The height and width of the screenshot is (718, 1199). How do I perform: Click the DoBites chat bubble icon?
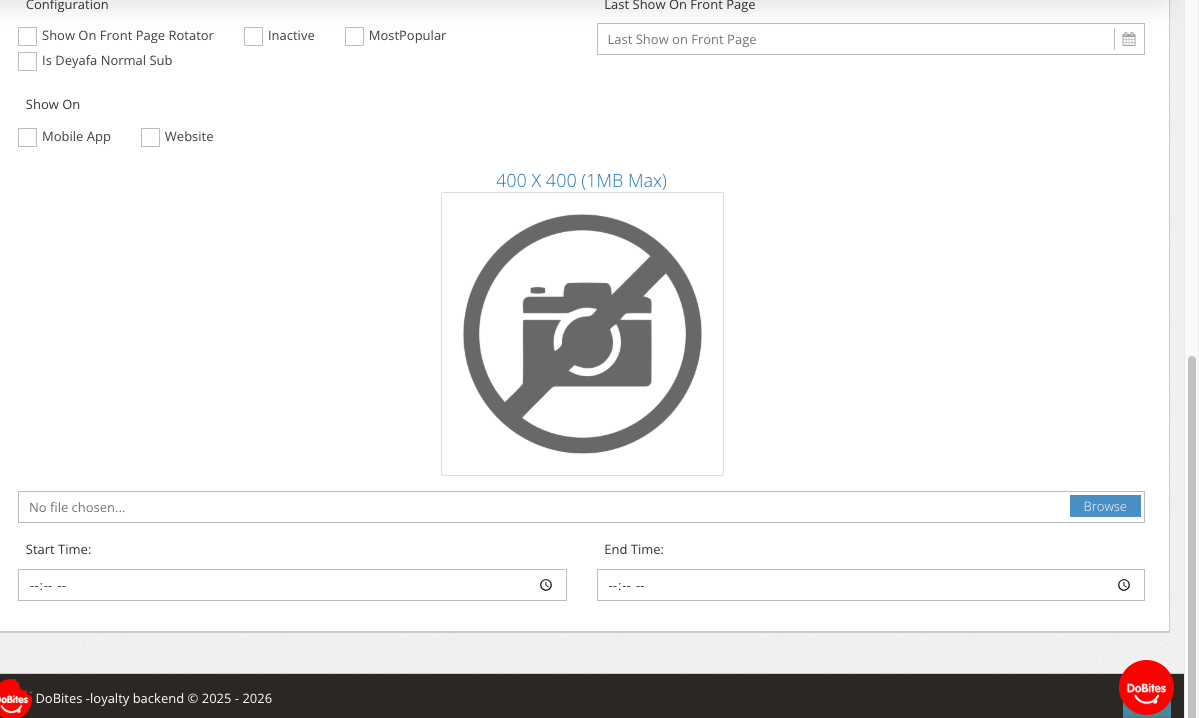(x=1146, y=688)
